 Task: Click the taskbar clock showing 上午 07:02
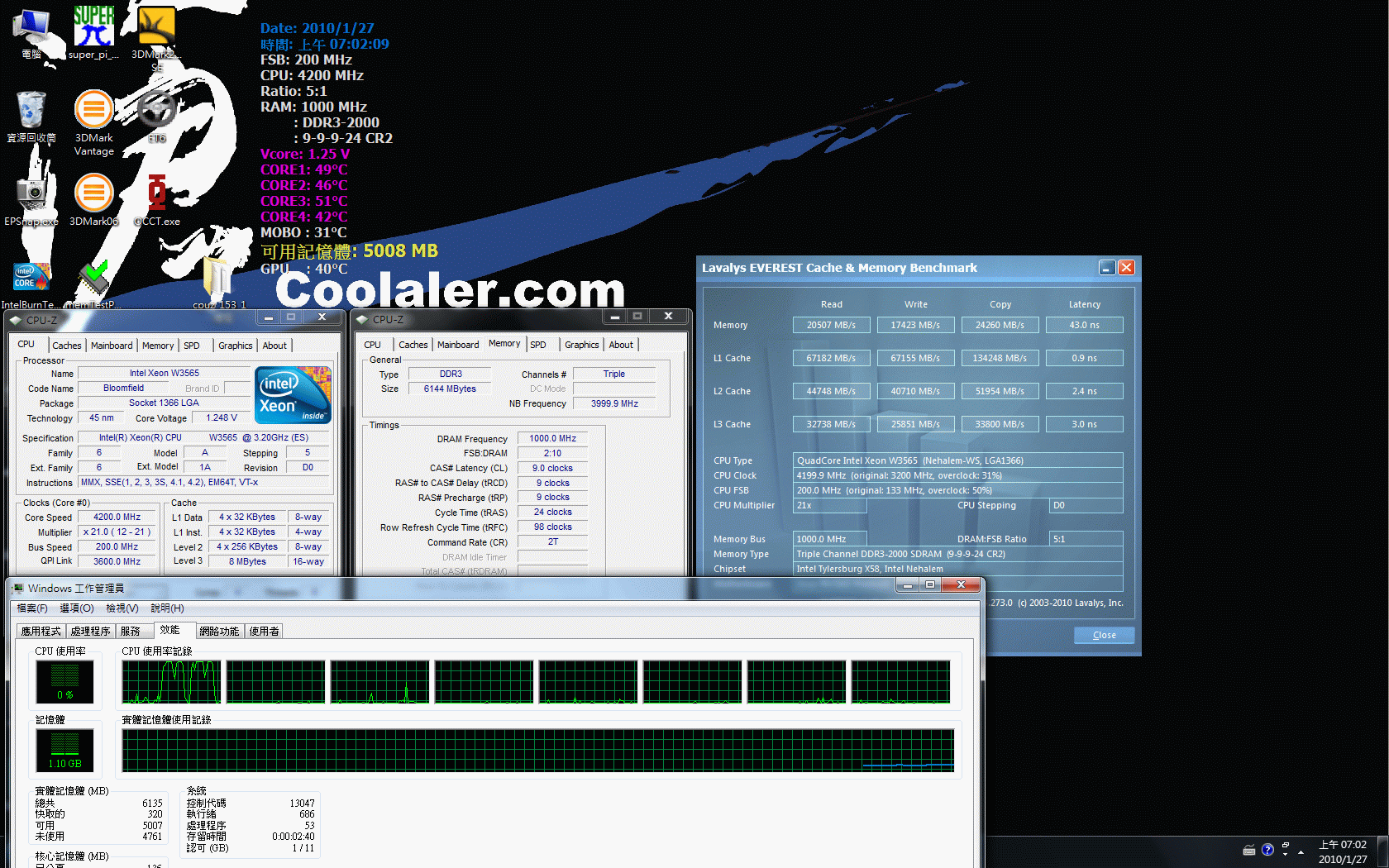(x=1343, y=852)
